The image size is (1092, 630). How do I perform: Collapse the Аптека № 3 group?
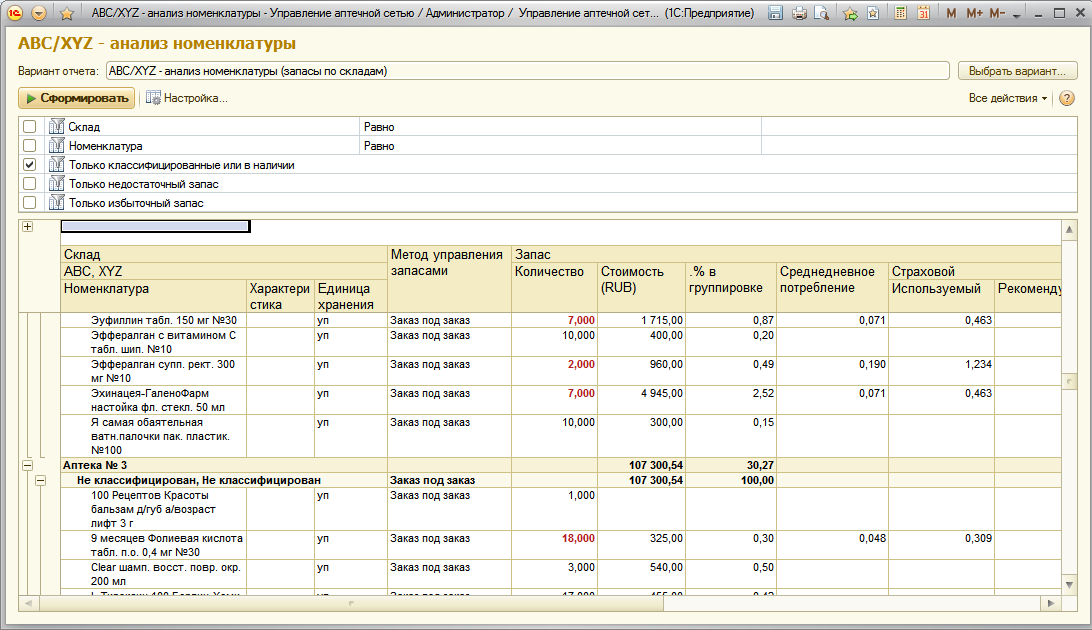(x=27, y=465)
